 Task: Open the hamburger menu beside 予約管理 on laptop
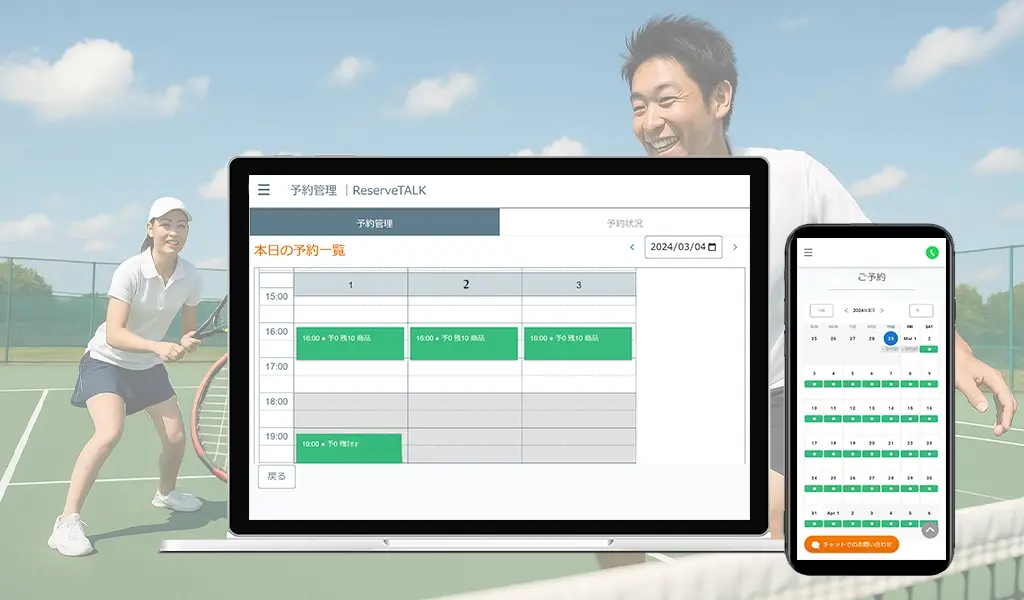(264, 190)
